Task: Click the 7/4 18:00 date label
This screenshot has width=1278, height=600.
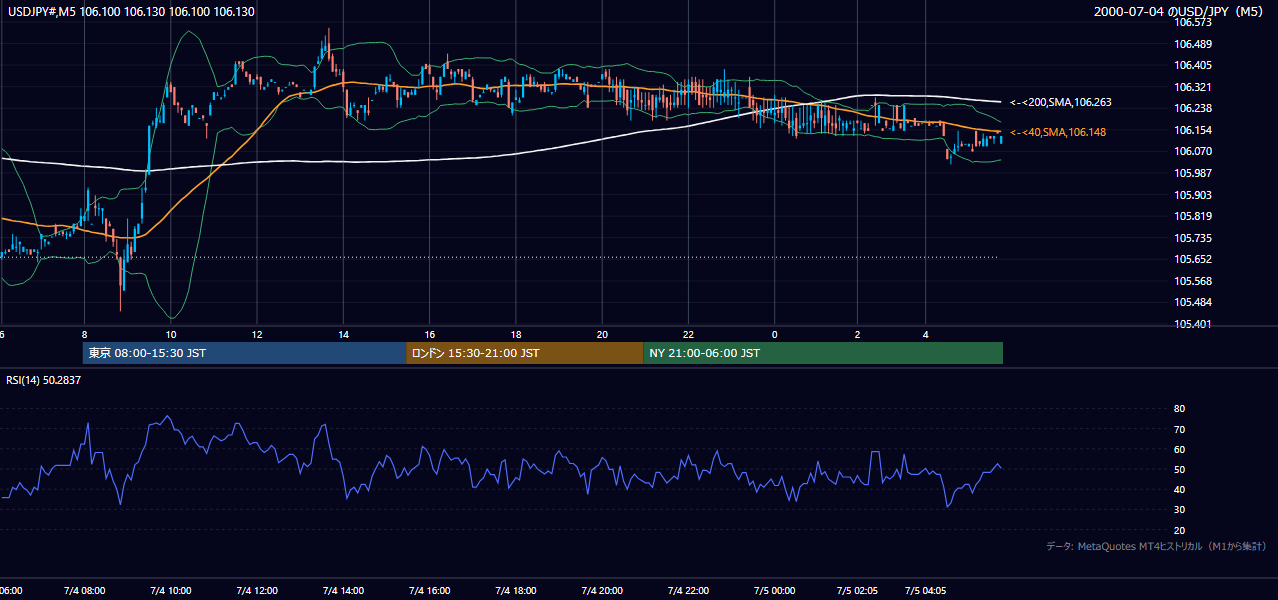Action: point(515,590)
